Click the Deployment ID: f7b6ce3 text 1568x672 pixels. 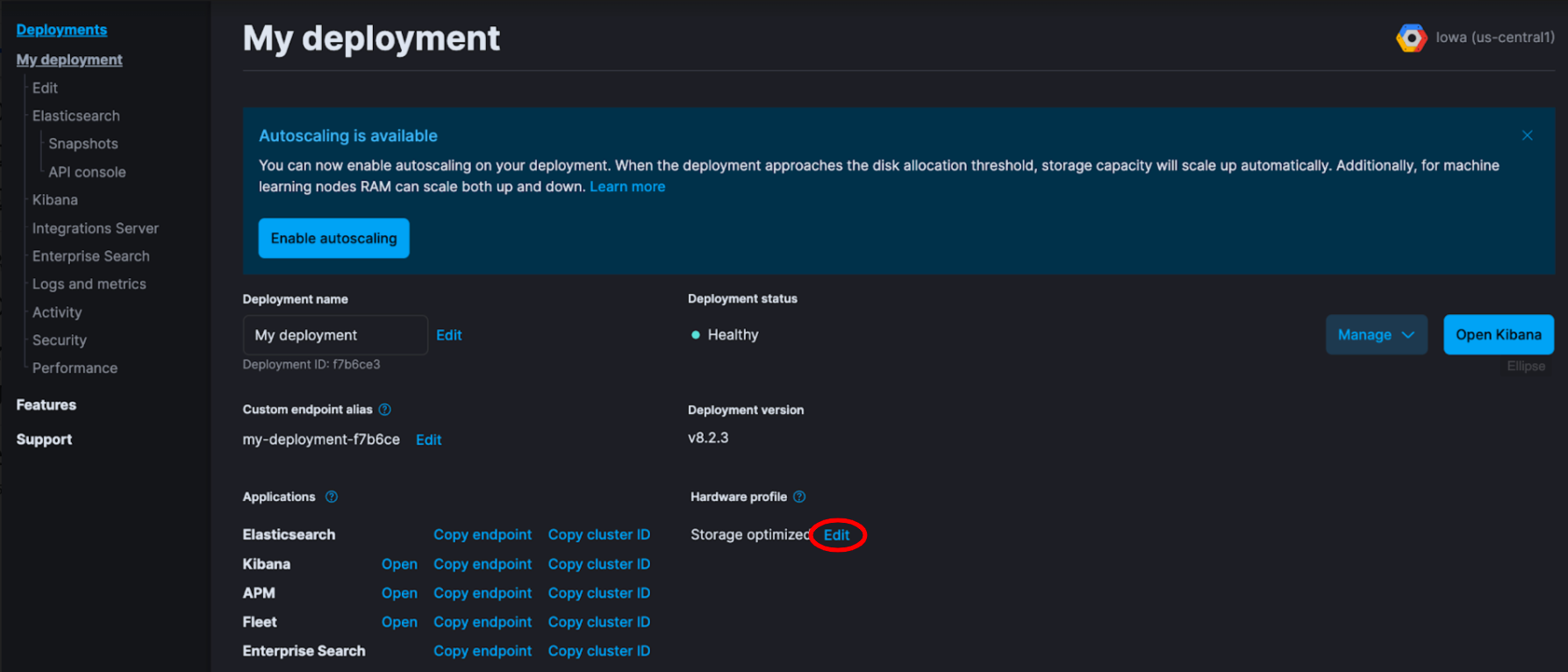tap(311, 364)
